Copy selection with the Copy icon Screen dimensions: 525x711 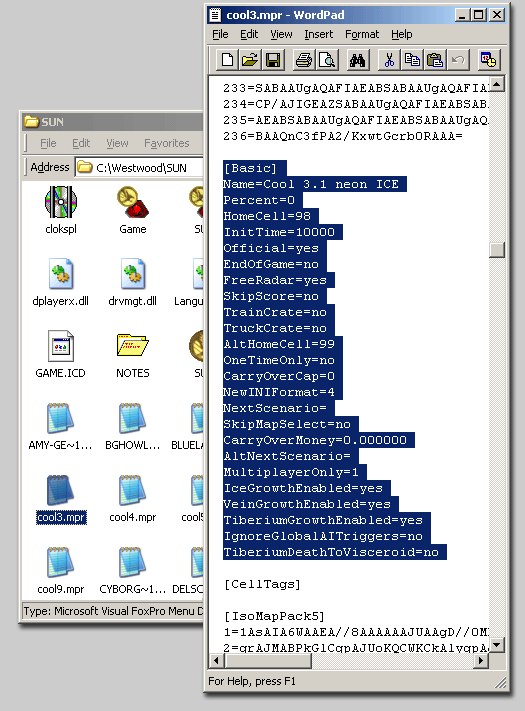coord(412,60)
